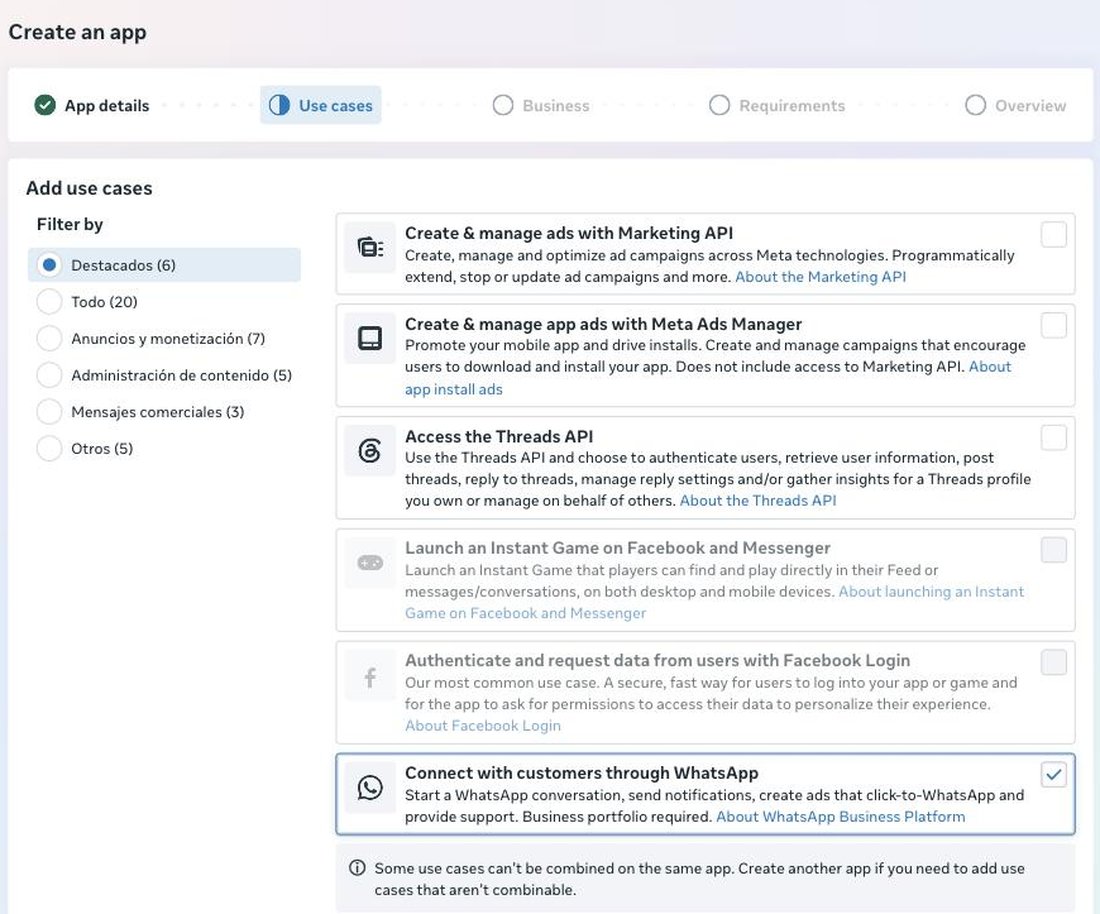This screenshot has width=1100, height=914.
Task: Click Authenticate and request data with Facebook Login title
Action: click(x=657, y=661)
